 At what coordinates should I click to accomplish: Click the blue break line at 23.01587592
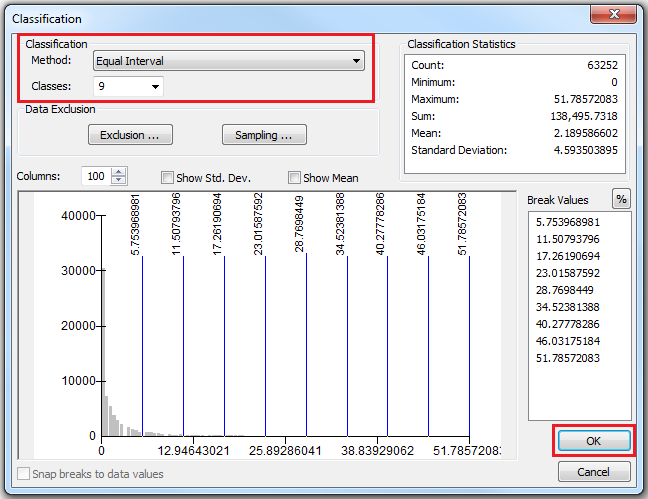click(x=265, y=346)
